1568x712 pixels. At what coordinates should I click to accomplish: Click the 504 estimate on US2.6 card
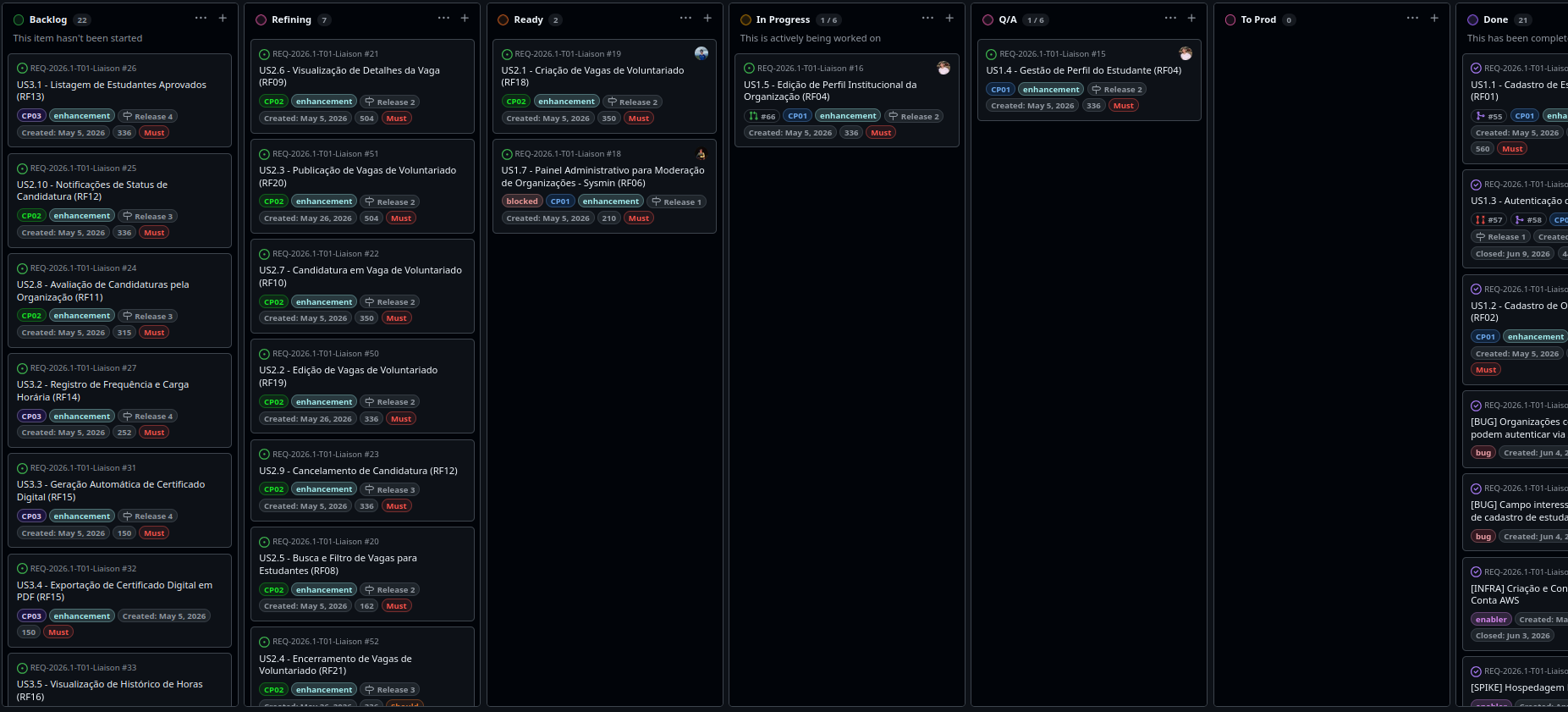coord(366,119)
